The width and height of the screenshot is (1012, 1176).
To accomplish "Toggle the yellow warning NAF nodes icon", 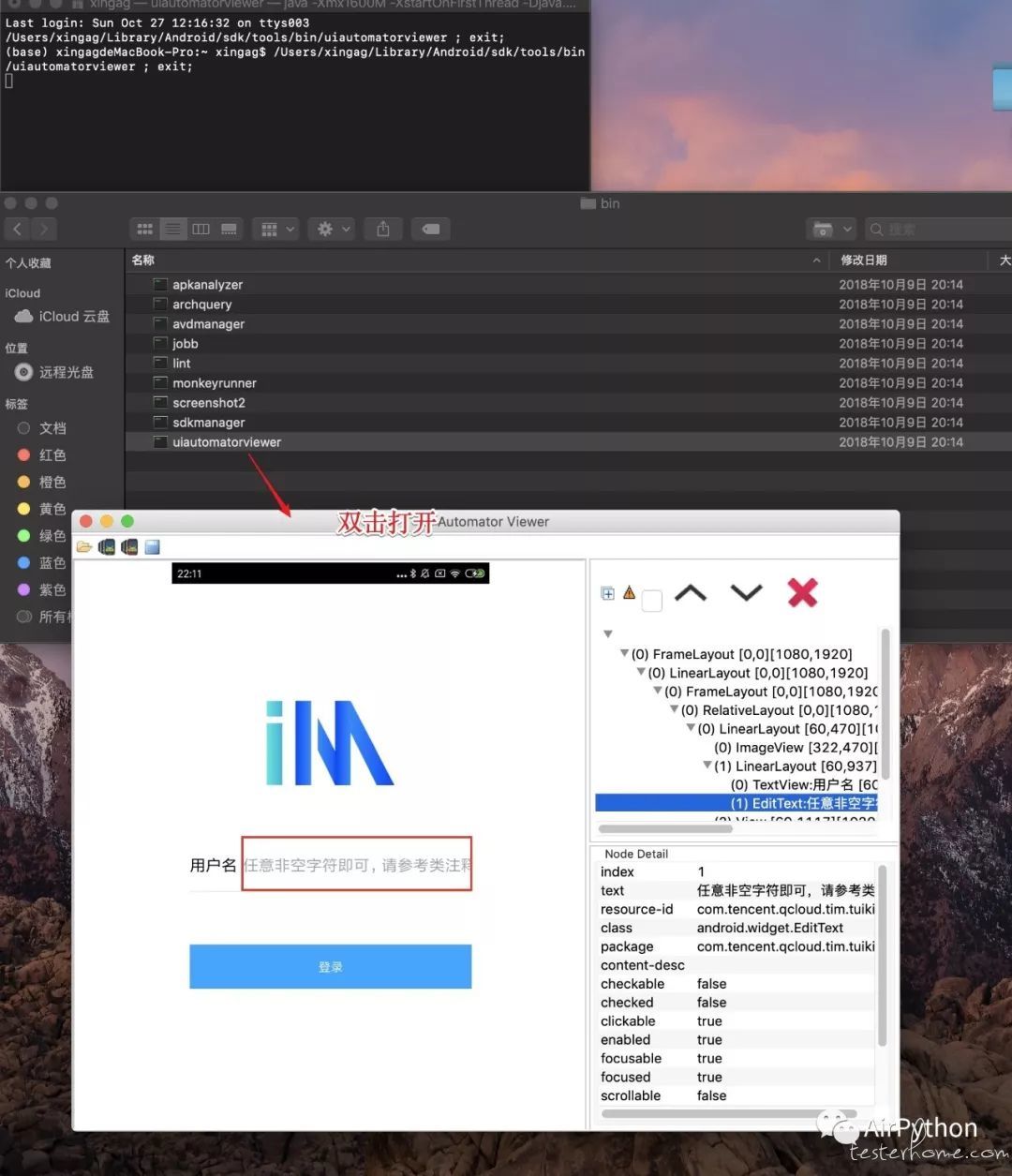I will tap(630, 592).
